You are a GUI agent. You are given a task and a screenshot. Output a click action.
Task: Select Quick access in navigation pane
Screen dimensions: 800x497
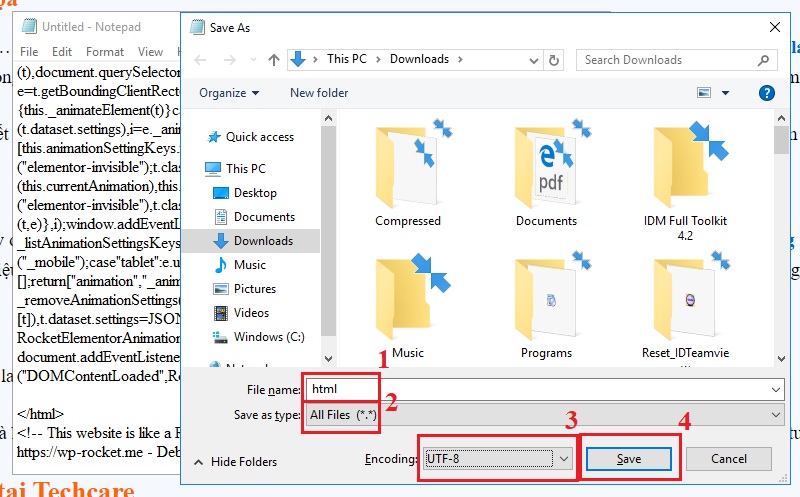[x=250, y=137]
